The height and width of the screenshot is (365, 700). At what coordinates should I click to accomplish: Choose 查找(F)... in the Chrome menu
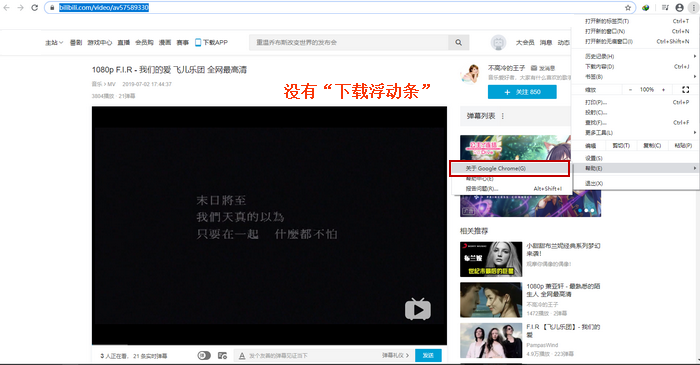point(635,122)
